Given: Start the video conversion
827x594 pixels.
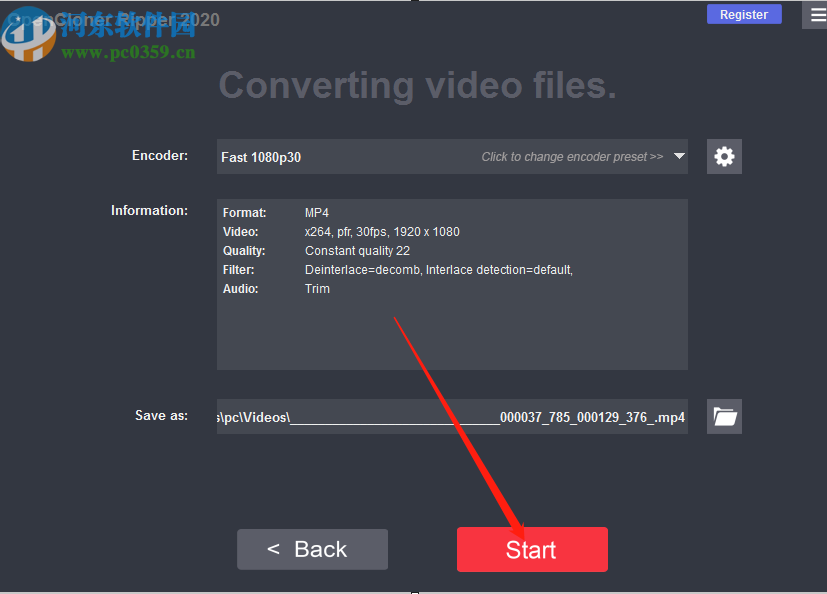Looking at the screenshot, I should 532,549.
